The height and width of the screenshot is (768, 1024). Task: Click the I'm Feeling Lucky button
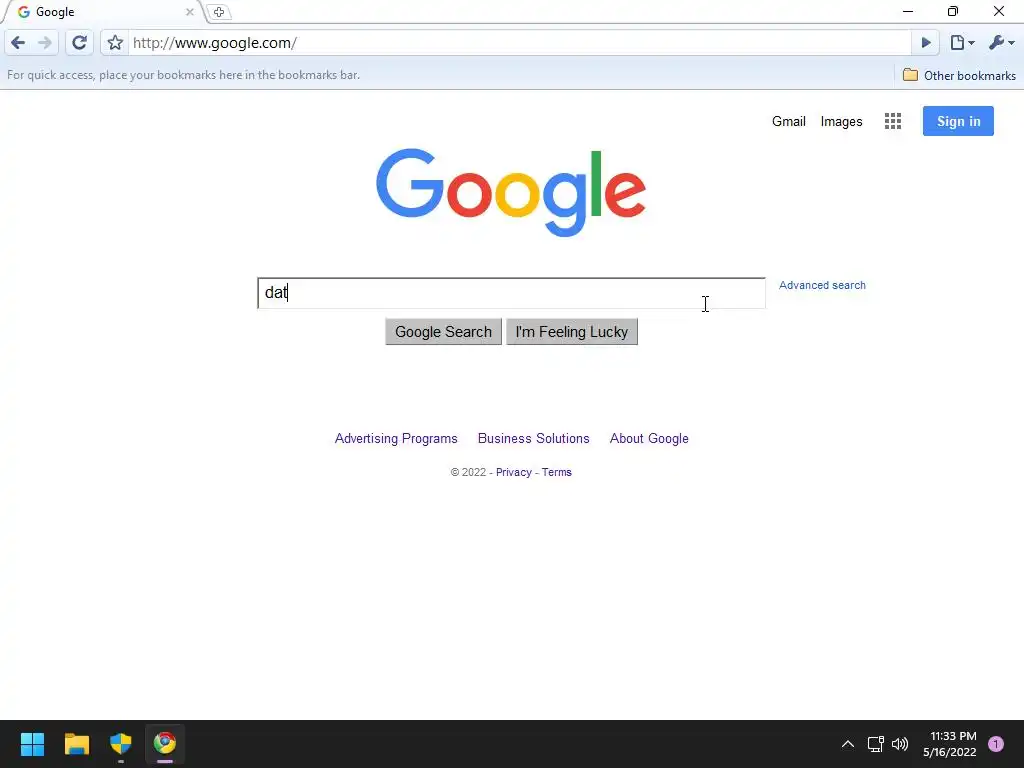[571, 332]
